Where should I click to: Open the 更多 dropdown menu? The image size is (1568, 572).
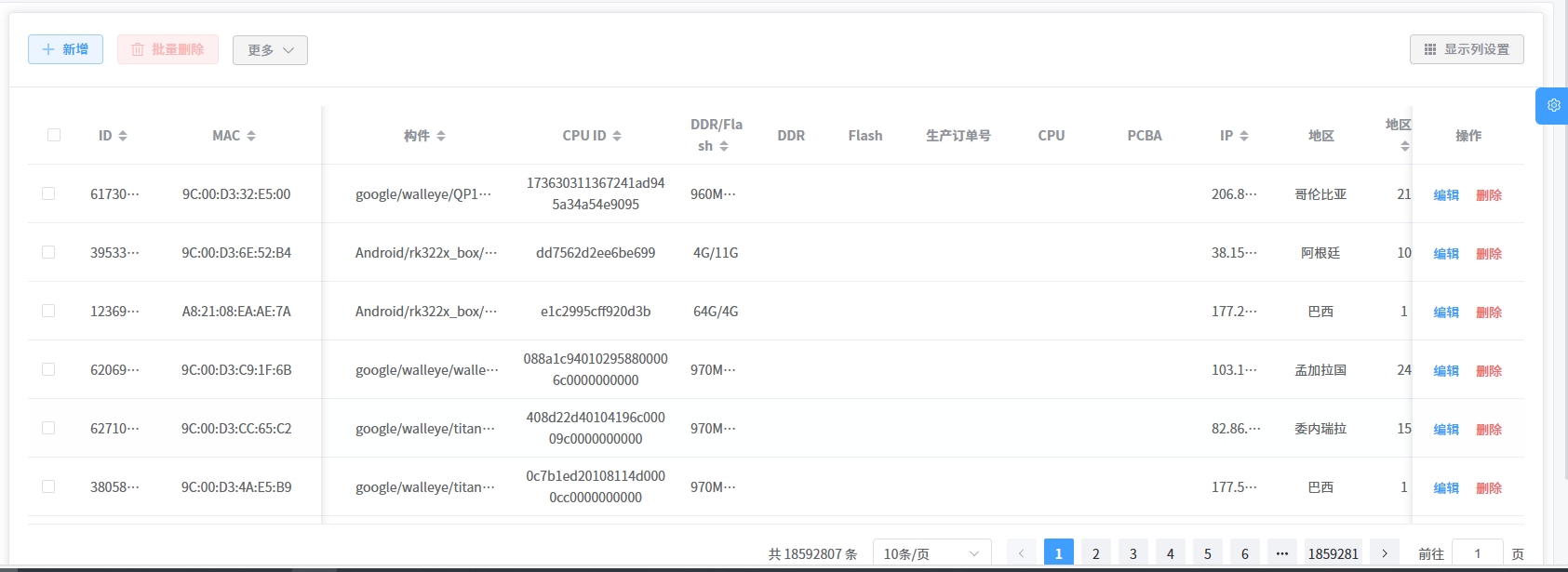click(270, 50)
